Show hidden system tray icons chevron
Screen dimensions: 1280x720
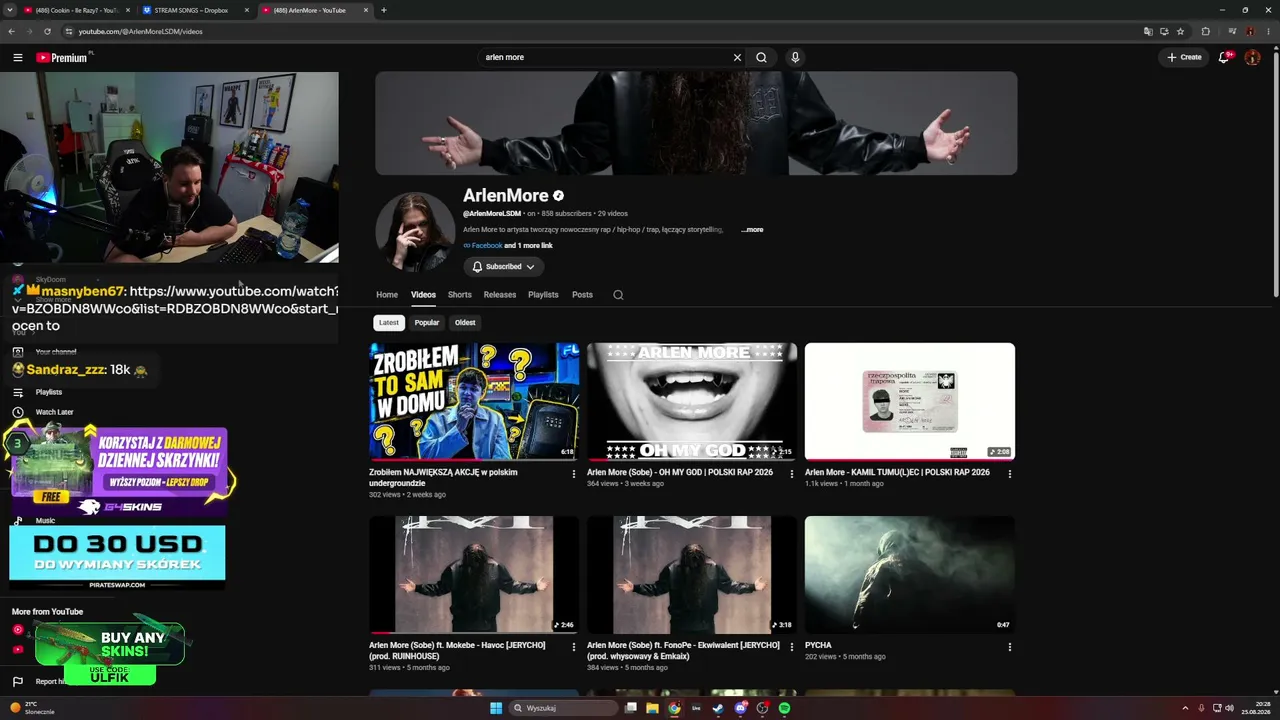coord(1185,708)
